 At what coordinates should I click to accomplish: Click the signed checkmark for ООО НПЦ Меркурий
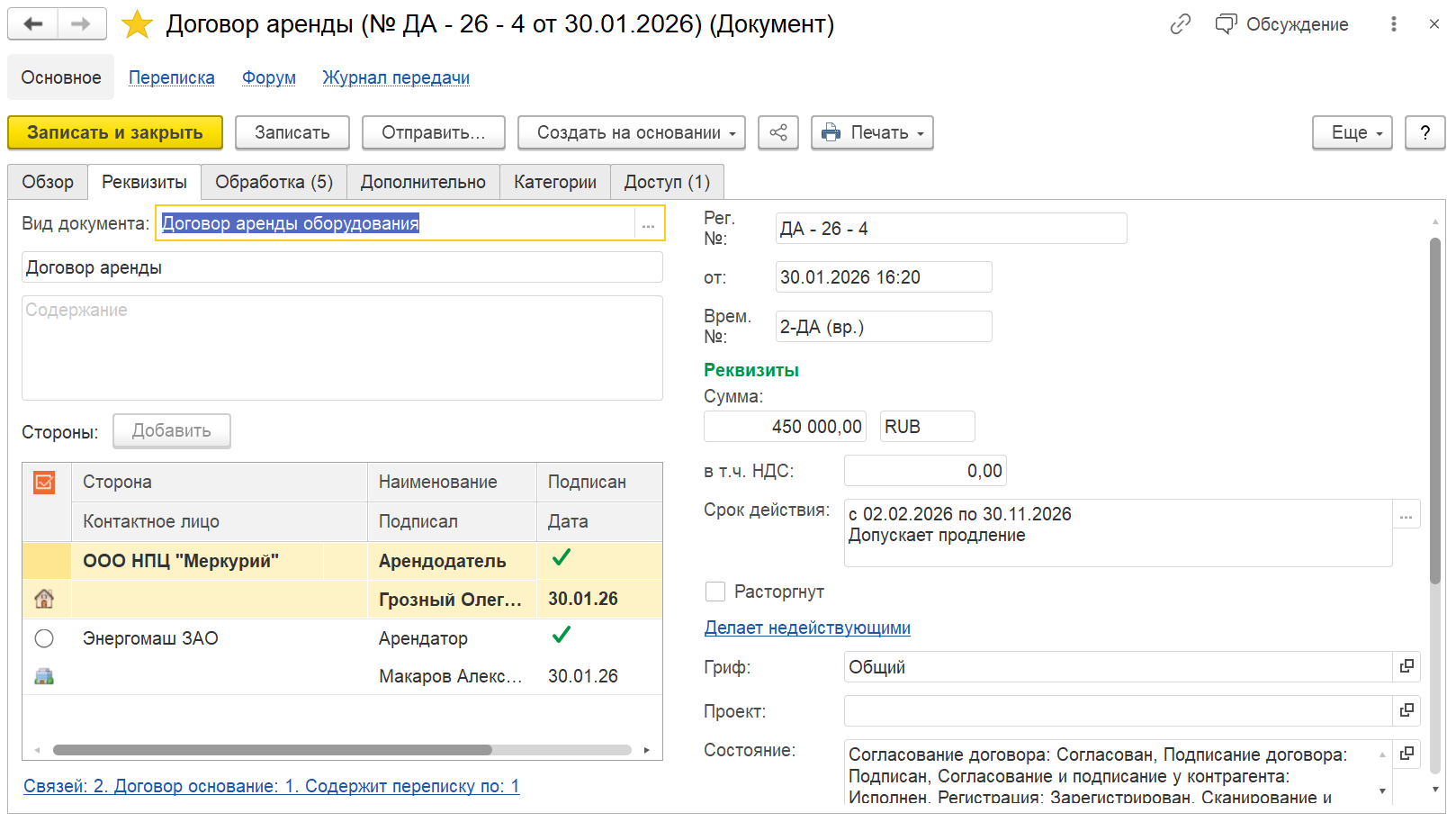[562, 558]
